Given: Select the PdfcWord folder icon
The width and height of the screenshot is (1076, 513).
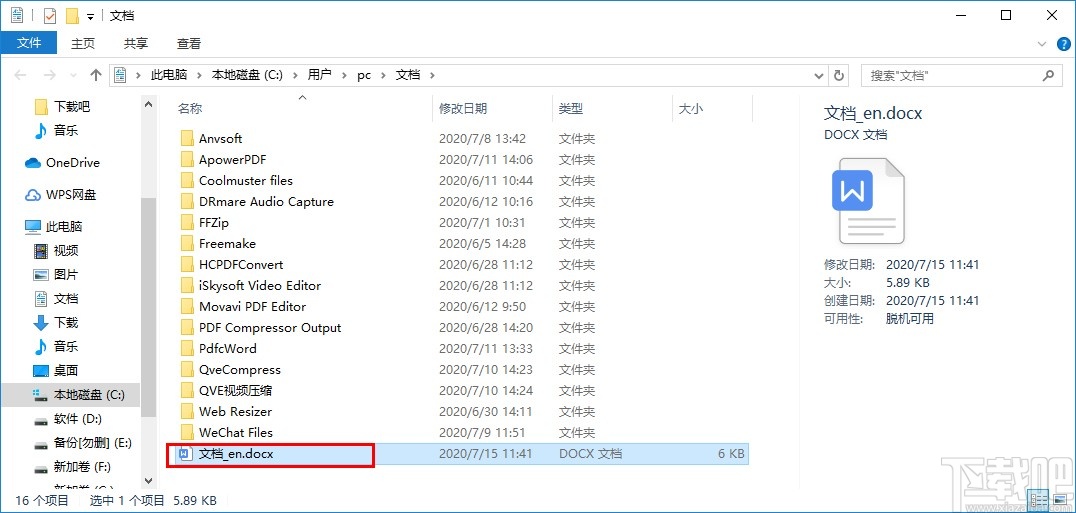Looking at the screenshot, I should pyautogui.click(x=187, y=348).
